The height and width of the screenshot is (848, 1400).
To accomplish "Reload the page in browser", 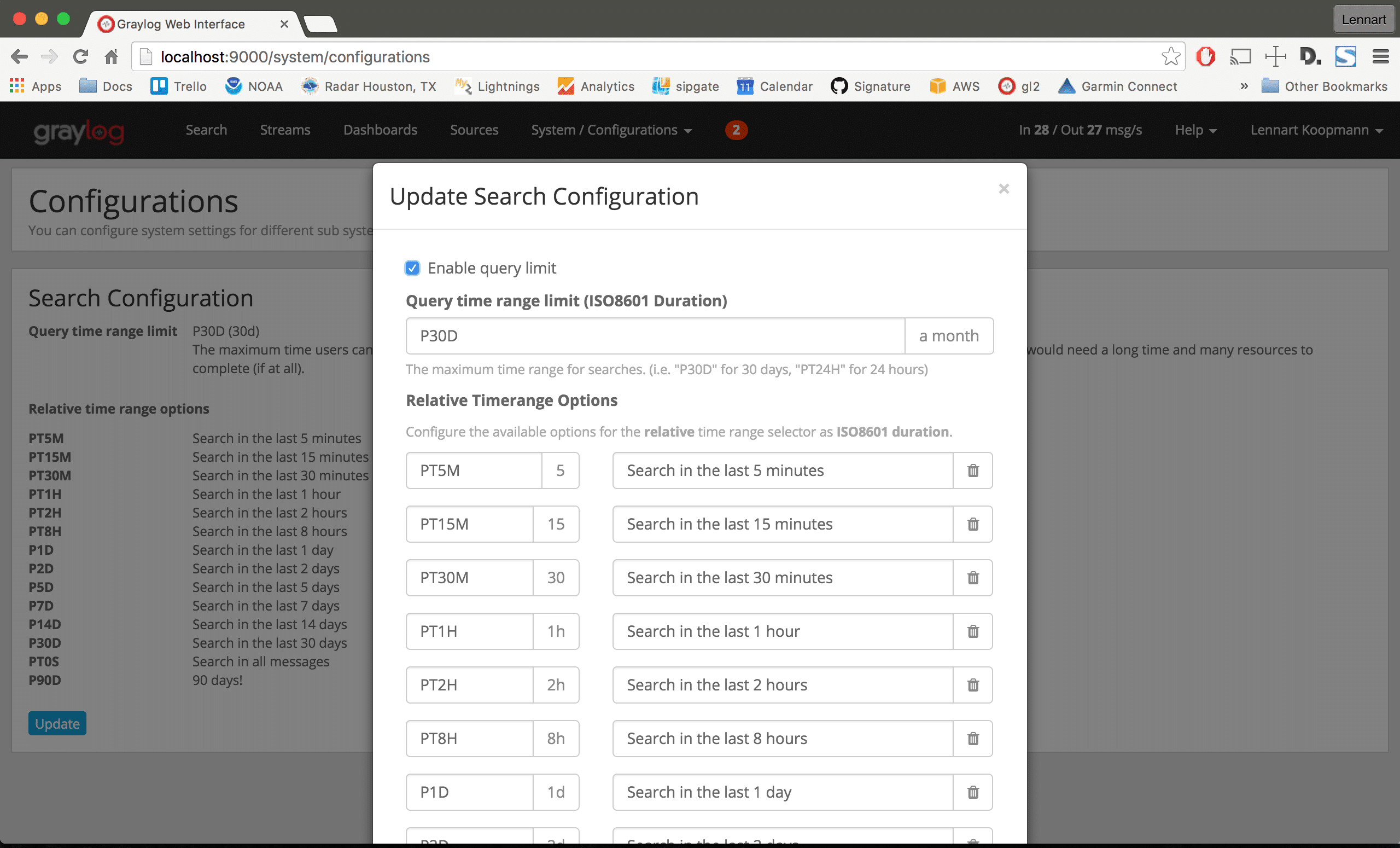I will [x=81, y=57].
